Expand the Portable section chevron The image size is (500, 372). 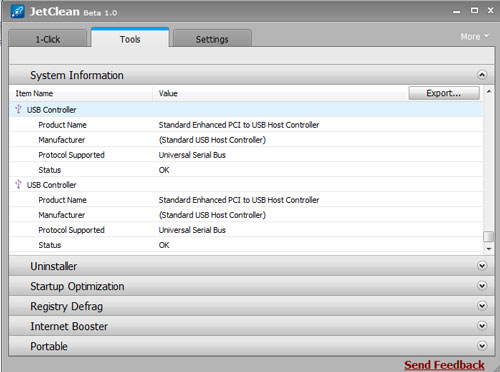coord(482,346)
